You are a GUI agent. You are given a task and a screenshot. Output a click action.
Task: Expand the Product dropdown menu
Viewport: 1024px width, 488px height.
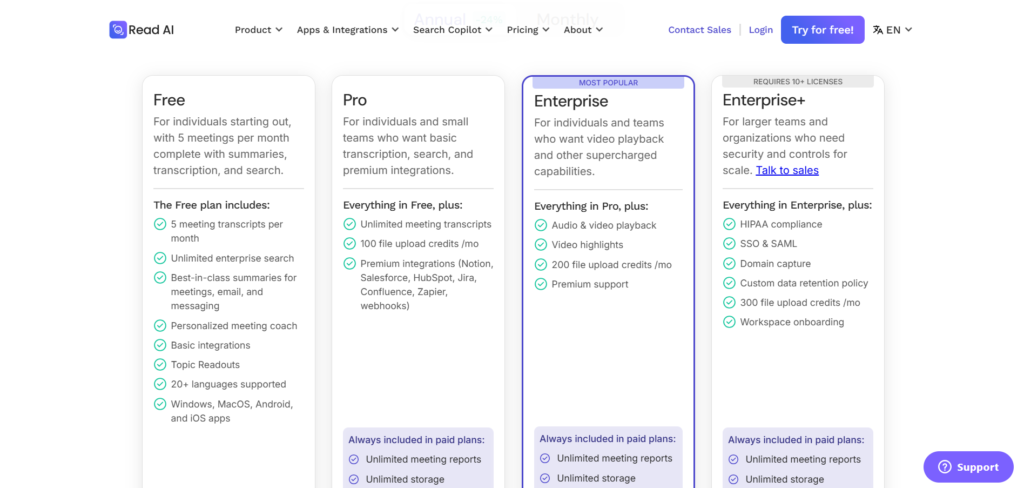pyautogui.click(x=258, y=30)
